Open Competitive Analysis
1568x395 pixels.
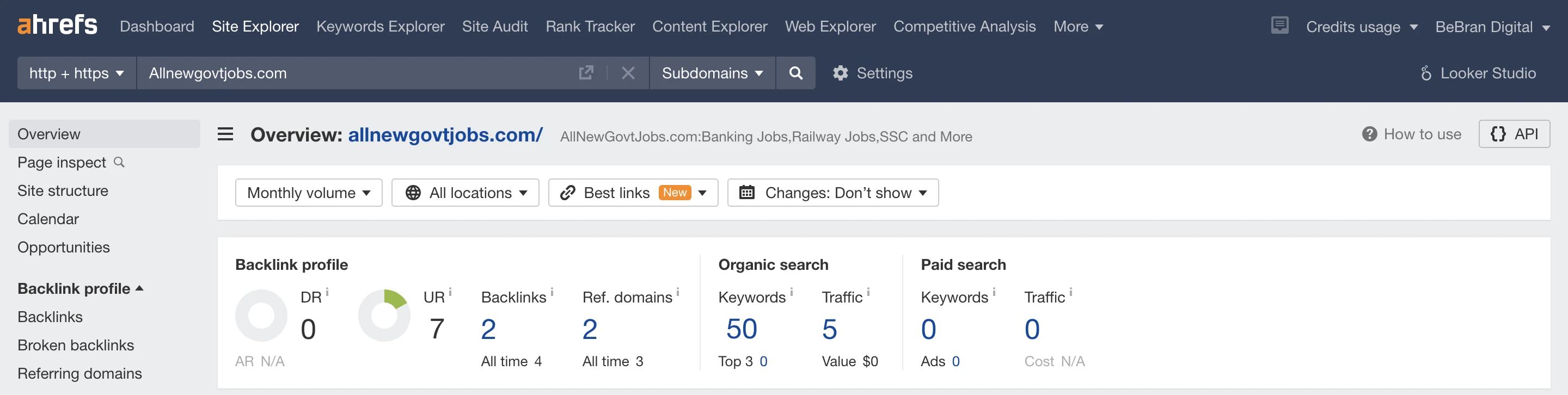tap(964, 26)
